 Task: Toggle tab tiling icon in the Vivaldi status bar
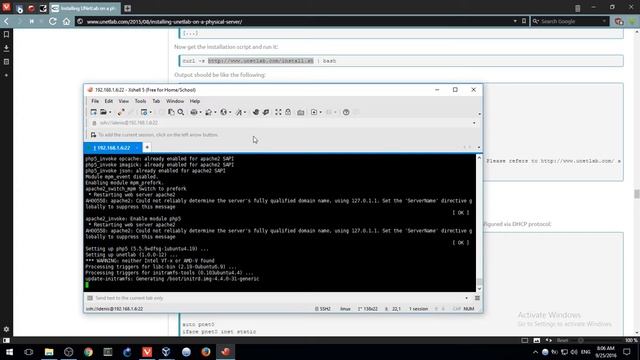525,340
